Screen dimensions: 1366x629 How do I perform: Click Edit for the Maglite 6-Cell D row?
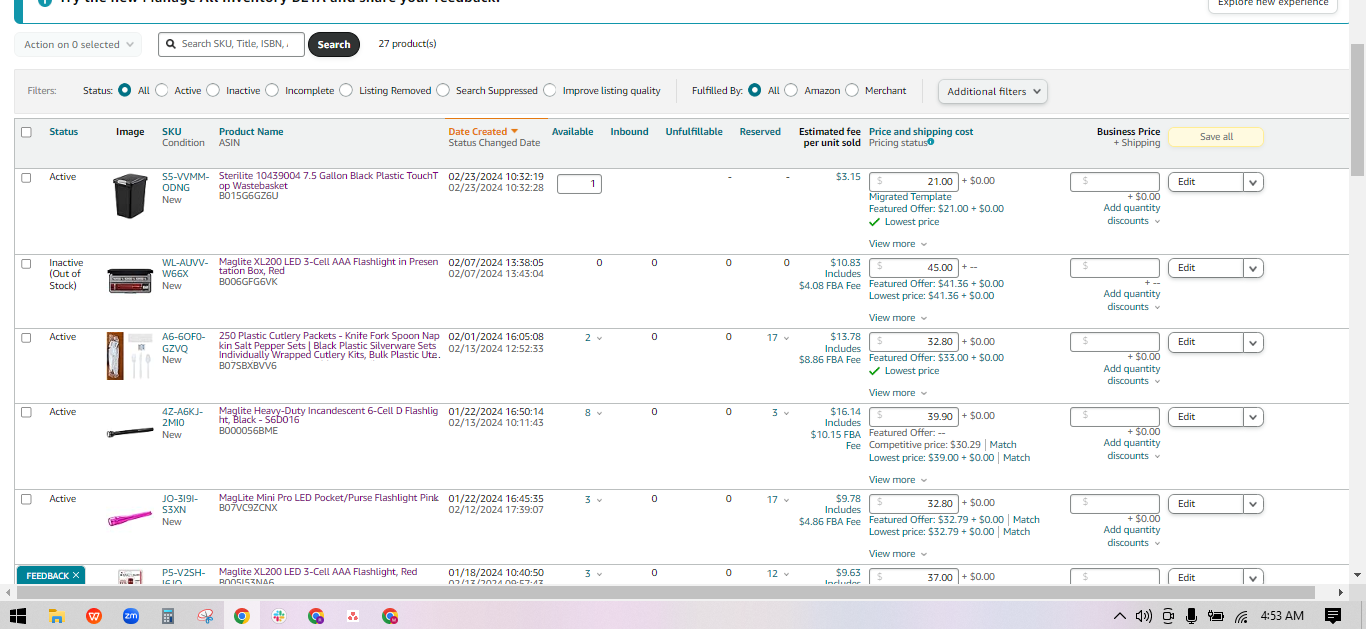(x=1205, y=417)
